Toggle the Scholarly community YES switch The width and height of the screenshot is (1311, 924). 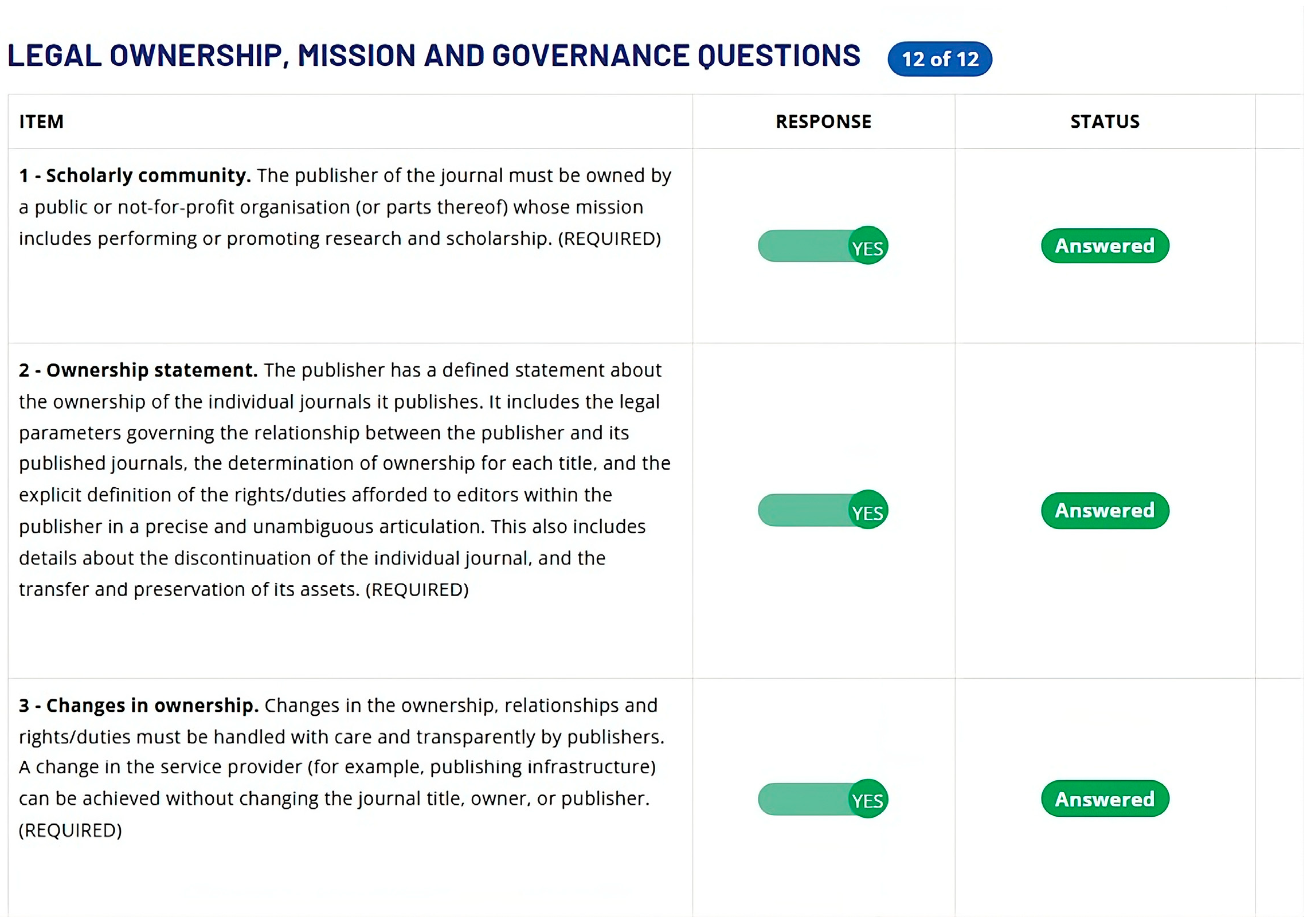coord(823,246)
